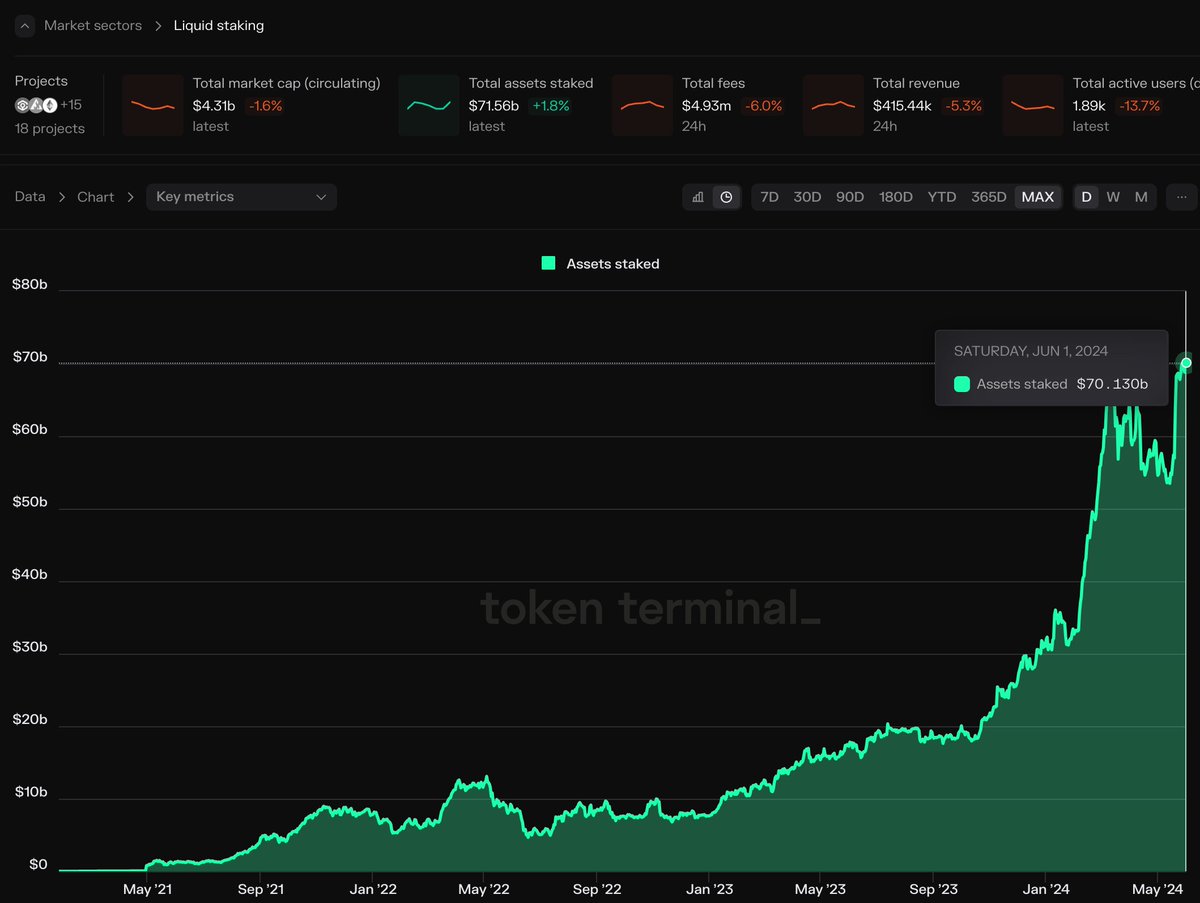1200x903 pixels.
Task: Switch to the clock time-series view icon
Action: pyautogui.click(x=726, y=197)
